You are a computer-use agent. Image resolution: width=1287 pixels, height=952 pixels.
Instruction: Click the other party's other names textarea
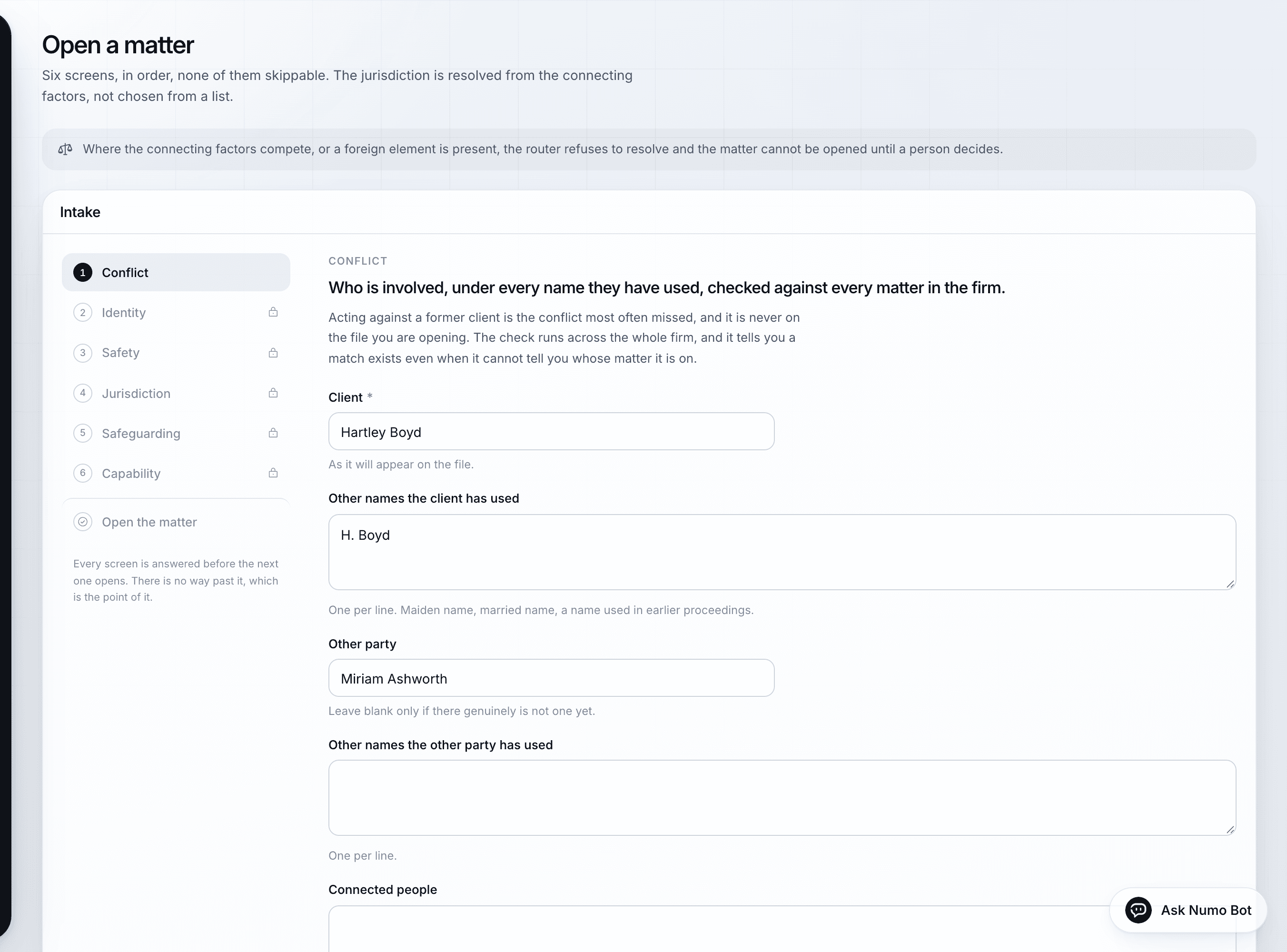782,798
